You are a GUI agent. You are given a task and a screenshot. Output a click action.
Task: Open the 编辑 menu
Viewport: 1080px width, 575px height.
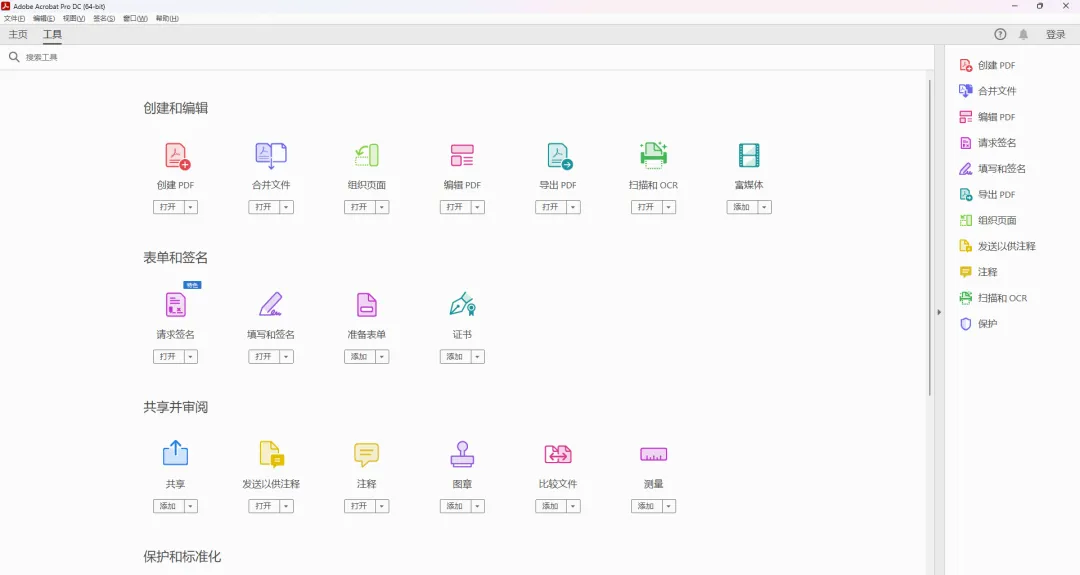coord(44,19)
